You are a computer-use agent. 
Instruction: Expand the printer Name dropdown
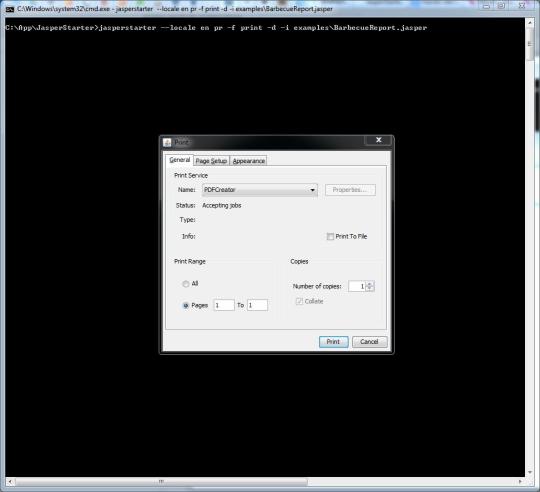[x=260, y=190]
